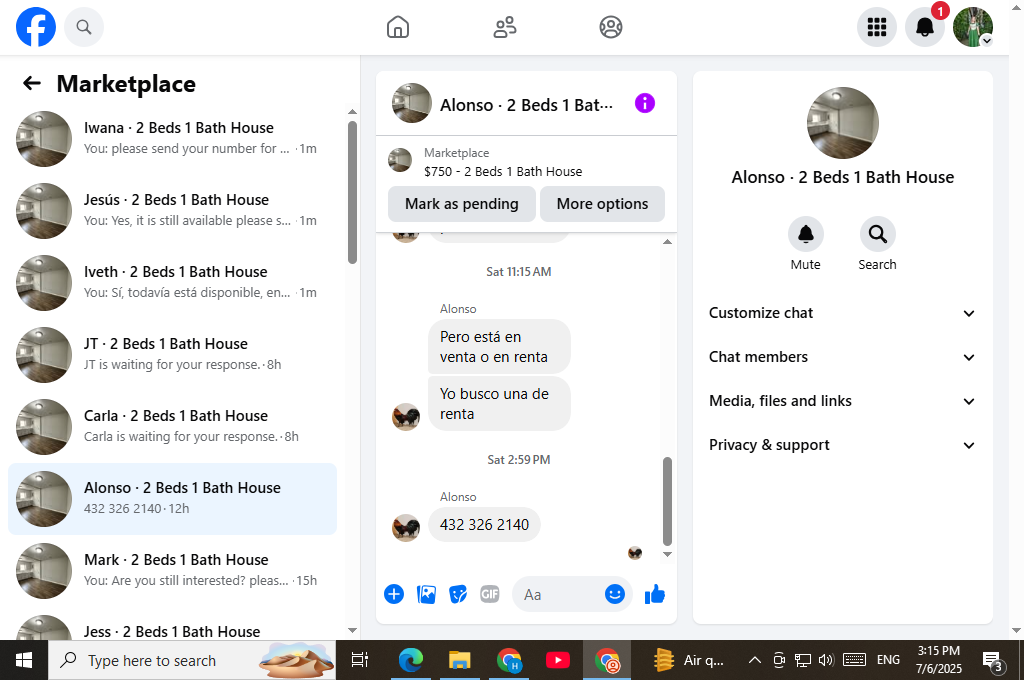This screenshot has width=1024, height=680.
Task: Open account profile picture menu
Action: pyautogui.click(x=973, y=27)
